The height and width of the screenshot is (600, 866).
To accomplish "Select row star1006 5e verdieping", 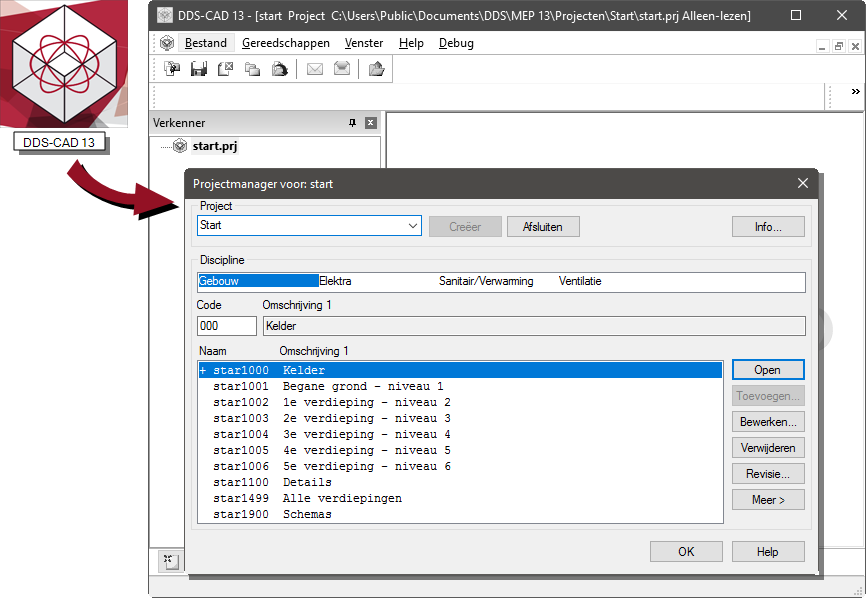I will point(460,466).
